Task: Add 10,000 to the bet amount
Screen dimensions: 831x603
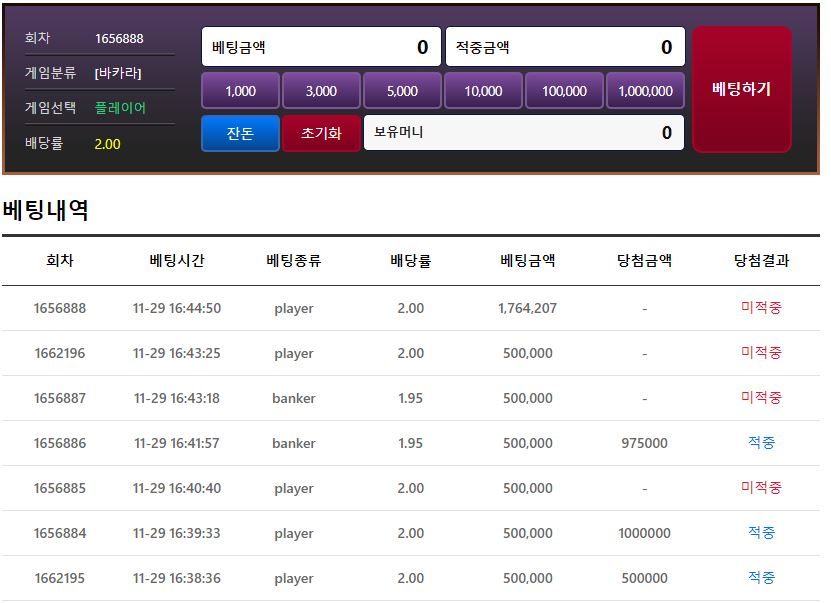Action: (483, 91)
